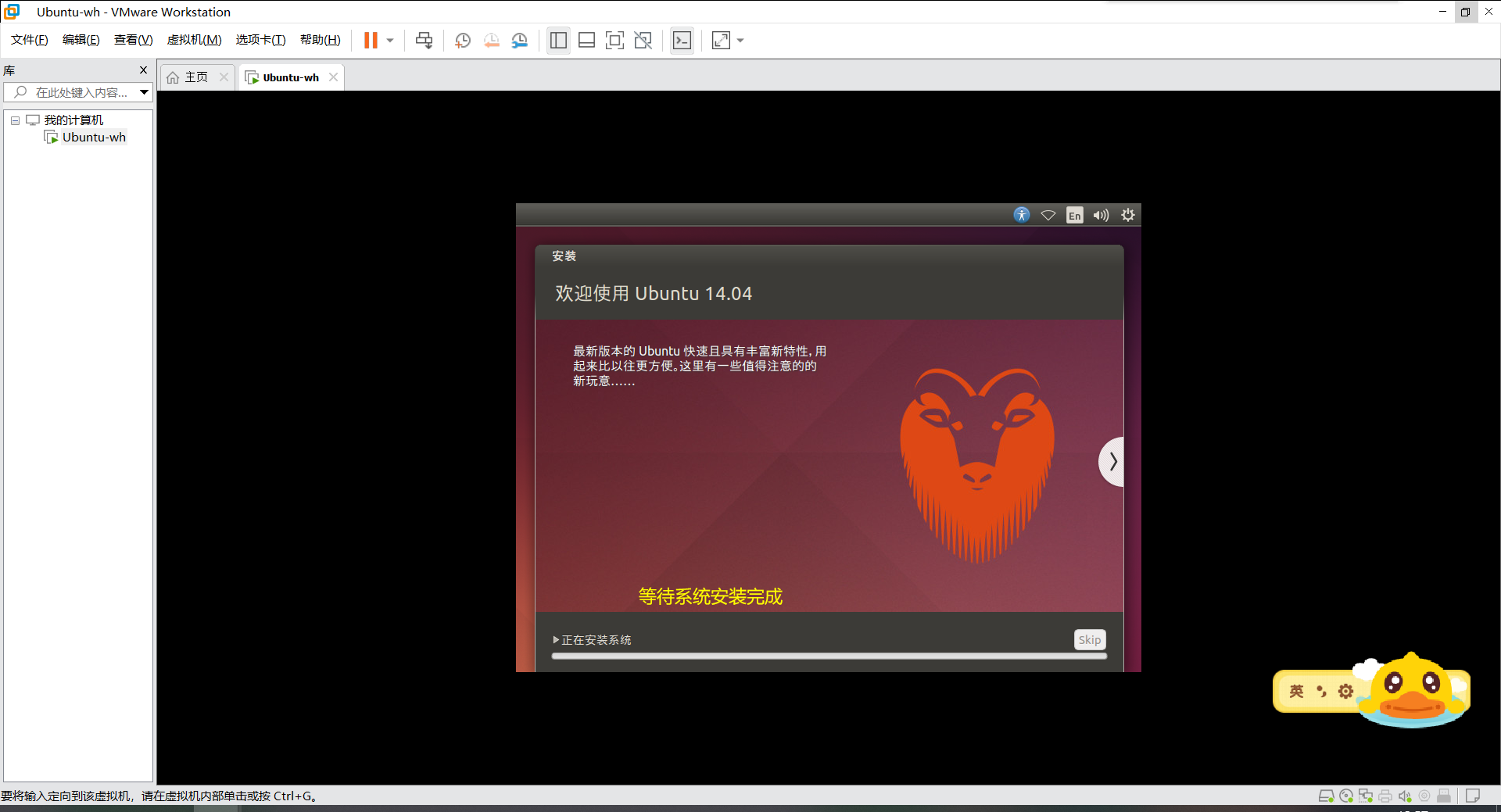Close the Ubuntu-wh tab
The image size is (1501, 812).
click(x=334, y=77)
